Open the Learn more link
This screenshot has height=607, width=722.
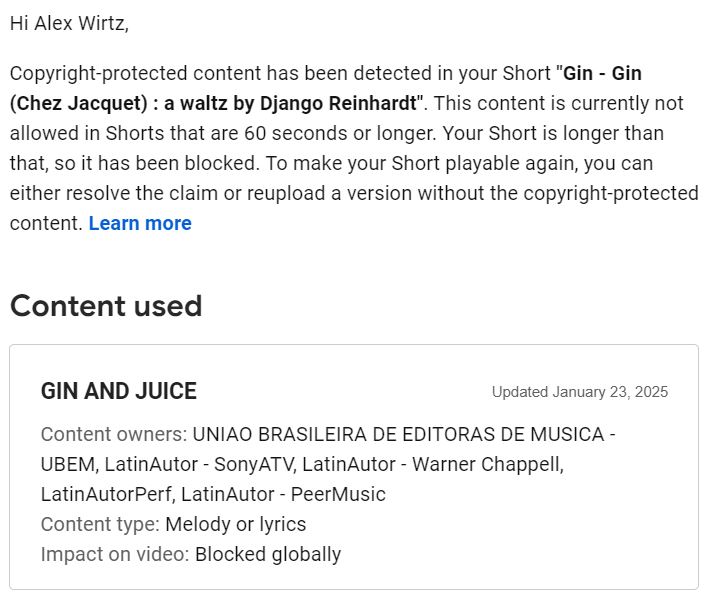[x=139, y=224]
